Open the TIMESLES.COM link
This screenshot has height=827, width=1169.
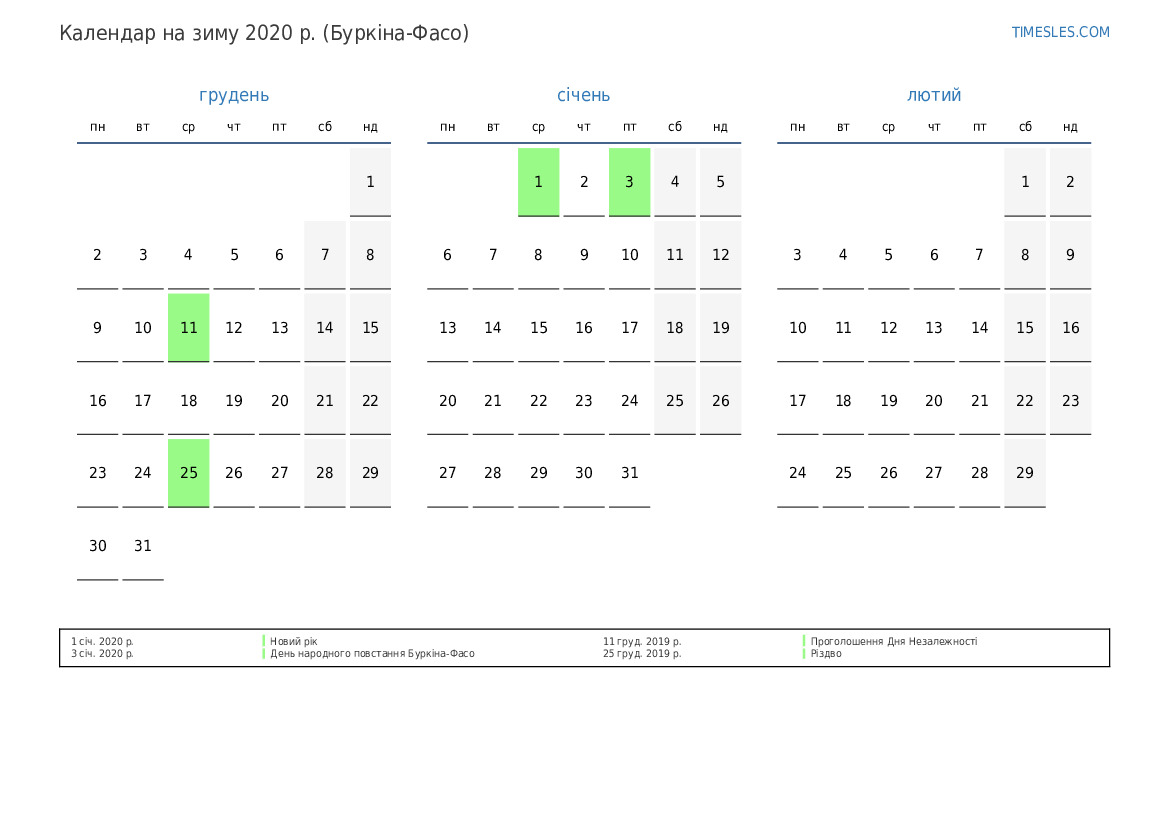[1060, 32]
